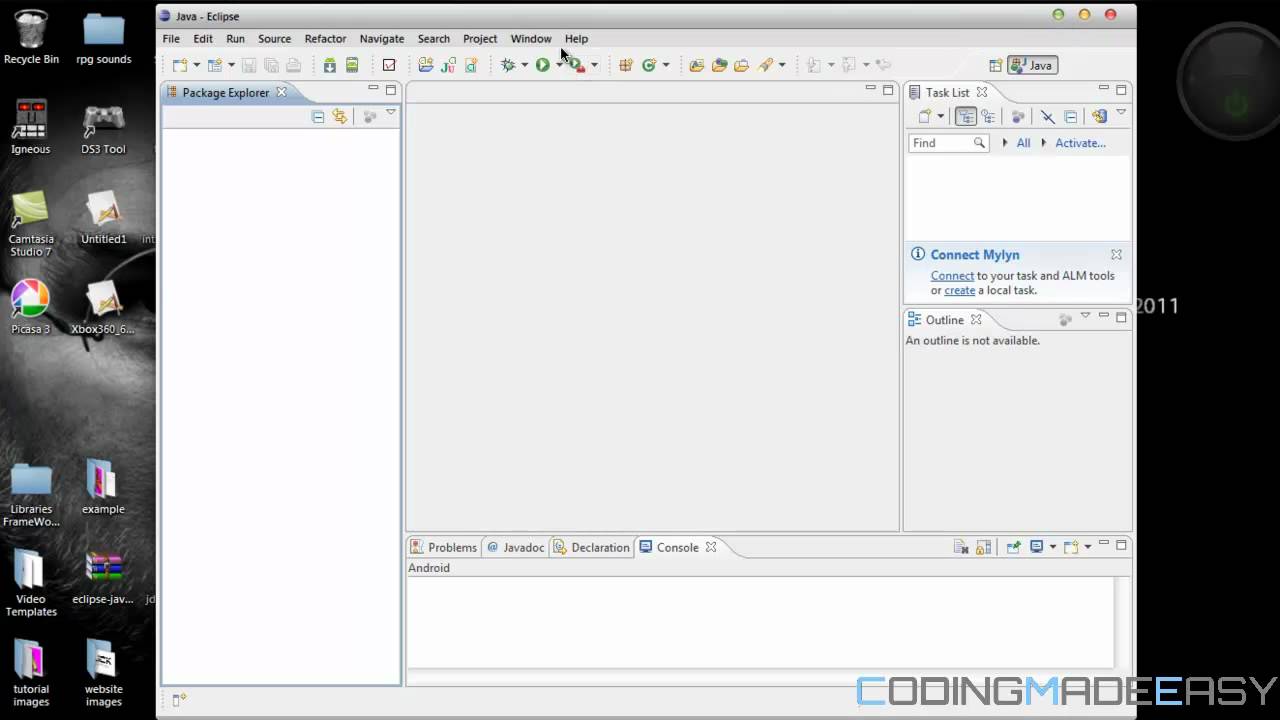Click the New Java Package icon
Image resolution: width=1280 pixels, height=720 pixels.
coord(626,65)
